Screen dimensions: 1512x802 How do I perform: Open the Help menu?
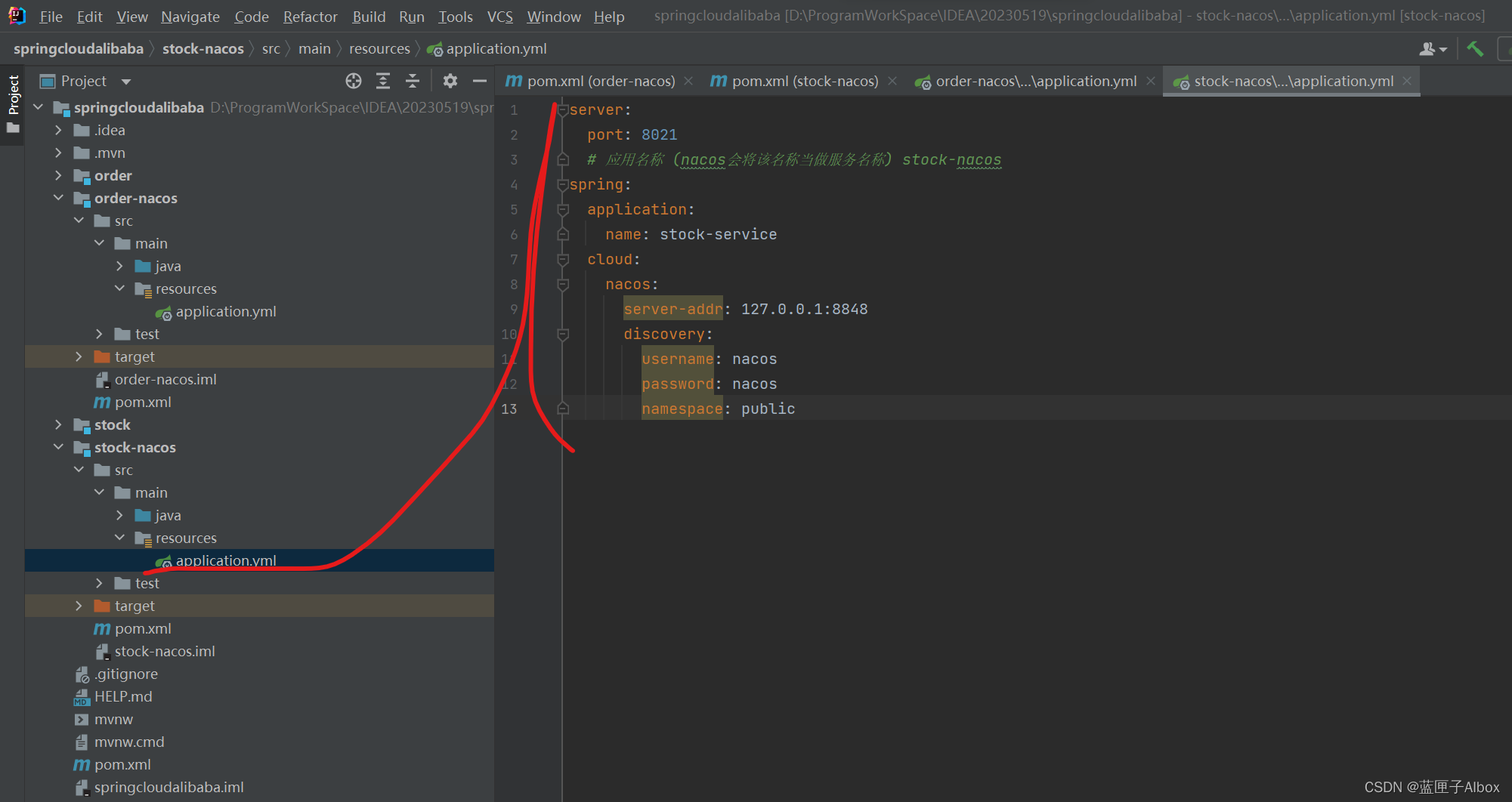tap(609, 17)
